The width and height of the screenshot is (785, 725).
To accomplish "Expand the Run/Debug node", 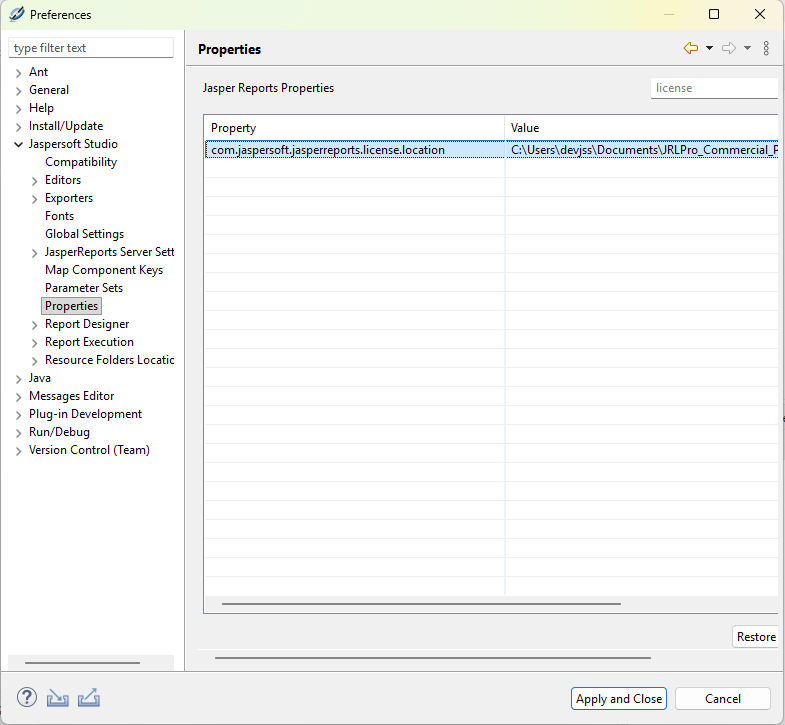I will pyautogui.click(x=19, y=434).
